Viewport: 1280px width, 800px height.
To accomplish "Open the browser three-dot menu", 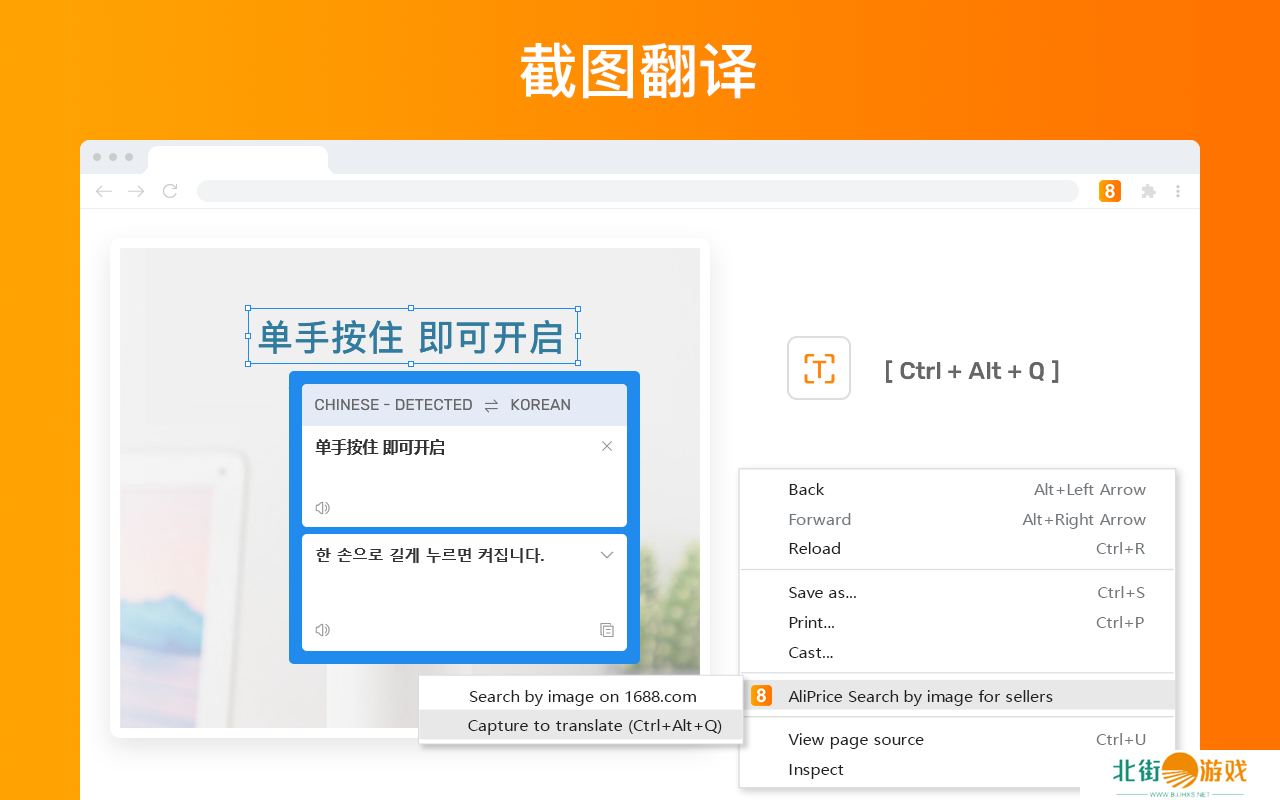I will tap(1178, 191).
